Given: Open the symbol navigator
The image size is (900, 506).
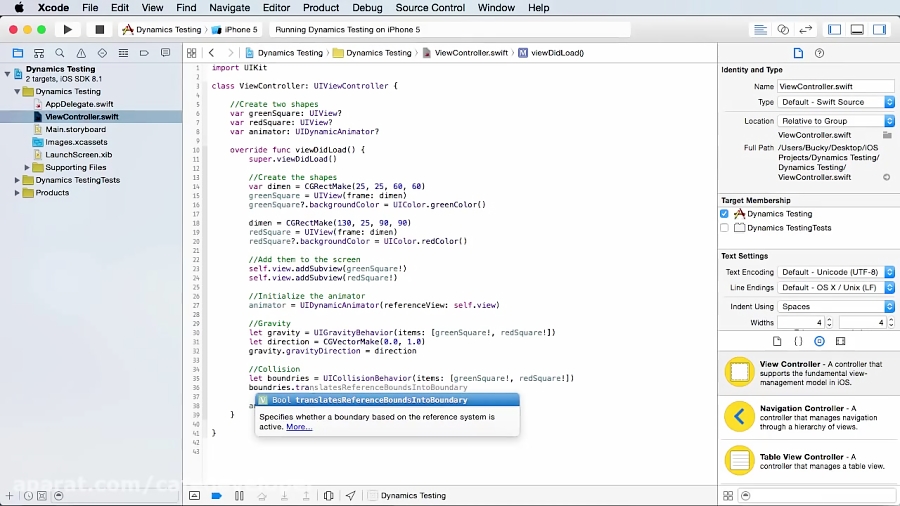Looking at the screenshot, I should tap(38, 53).
